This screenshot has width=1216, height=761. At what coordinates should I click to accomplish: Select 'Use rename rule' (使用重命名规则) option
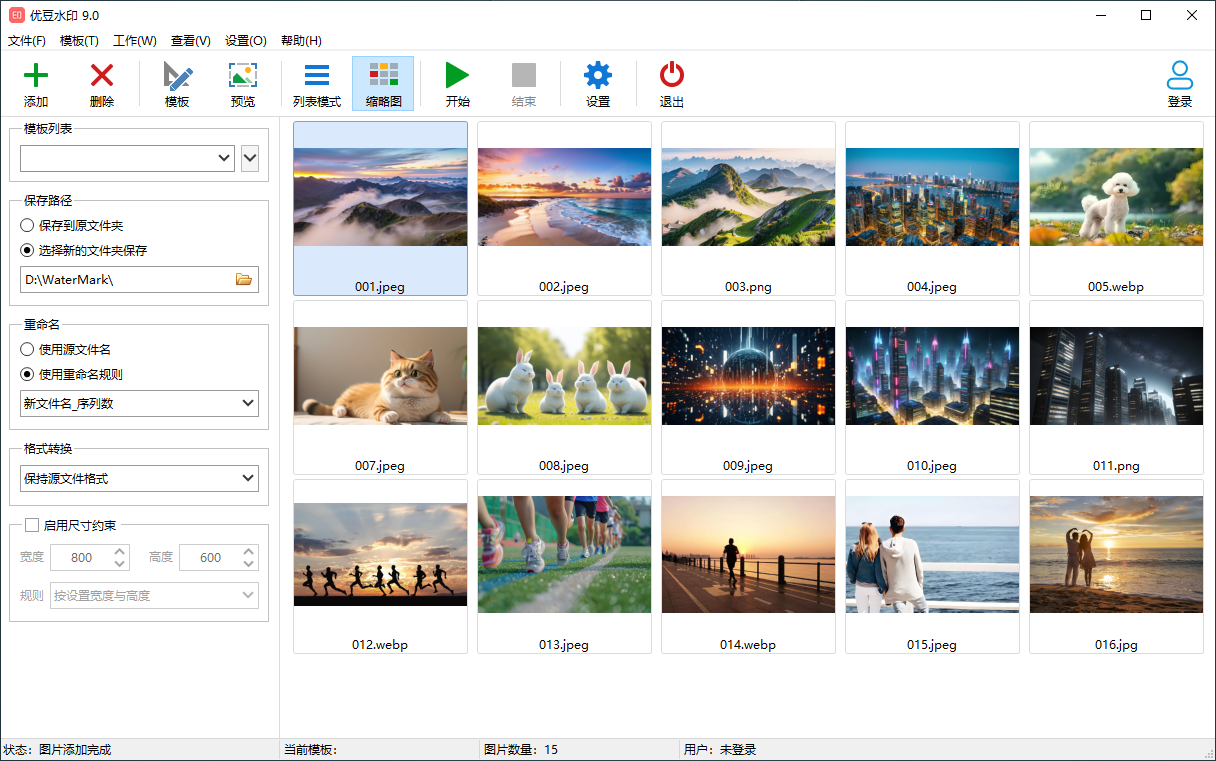coord(72,374)
